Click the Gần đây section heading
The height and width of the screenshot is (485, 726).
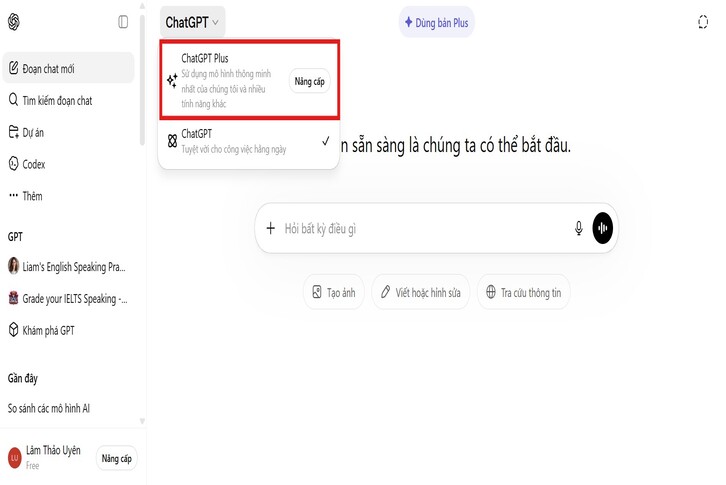[x=23, y=378]
